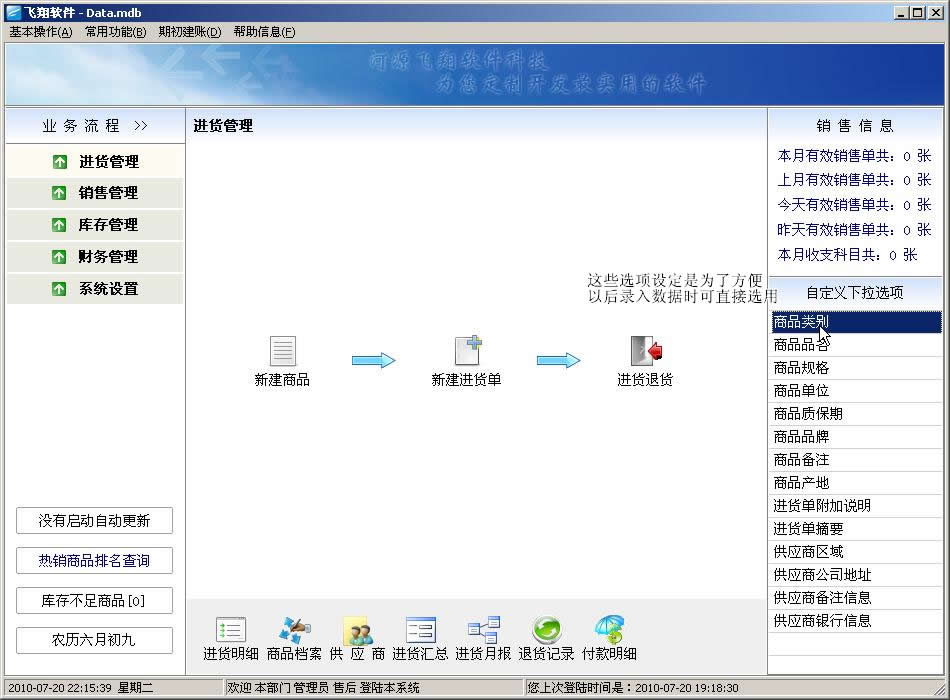The image size is (950, 700).
Task: Open the 帮助信息 menu
Action: click(x=264, y=31)
